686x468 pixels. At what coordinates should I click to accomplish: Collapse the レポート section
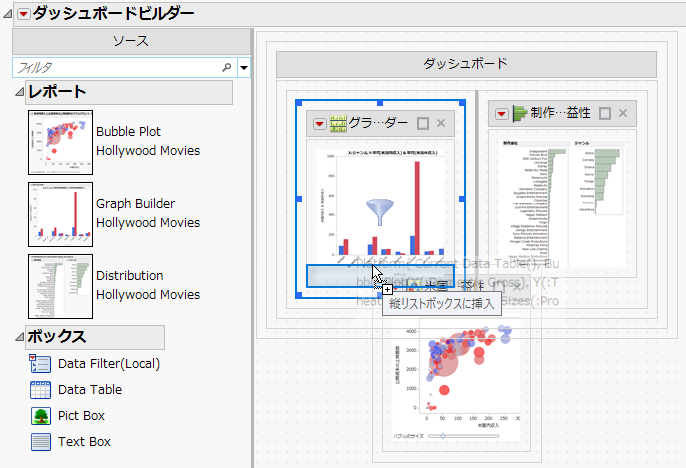pyautogui.click(x=19, y=92)
